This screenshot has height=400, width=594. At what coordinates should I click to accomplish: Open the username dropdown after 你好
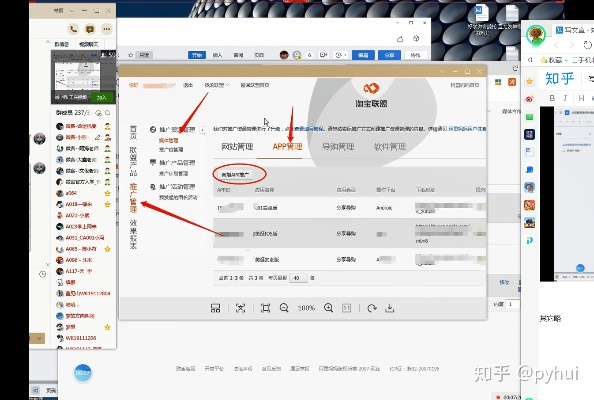(174, 85)
